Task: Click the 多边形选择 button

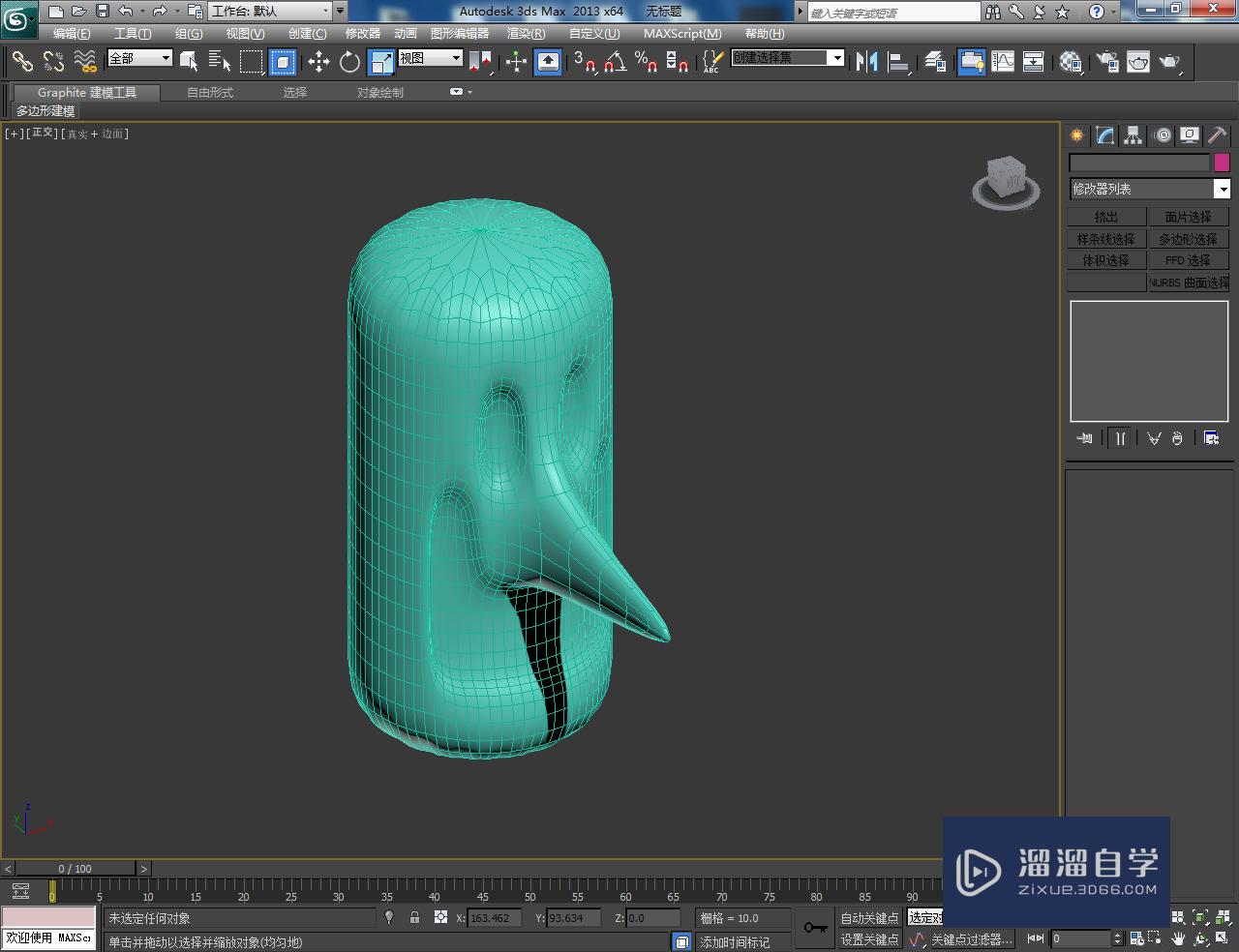Action: pos(1189,239)
